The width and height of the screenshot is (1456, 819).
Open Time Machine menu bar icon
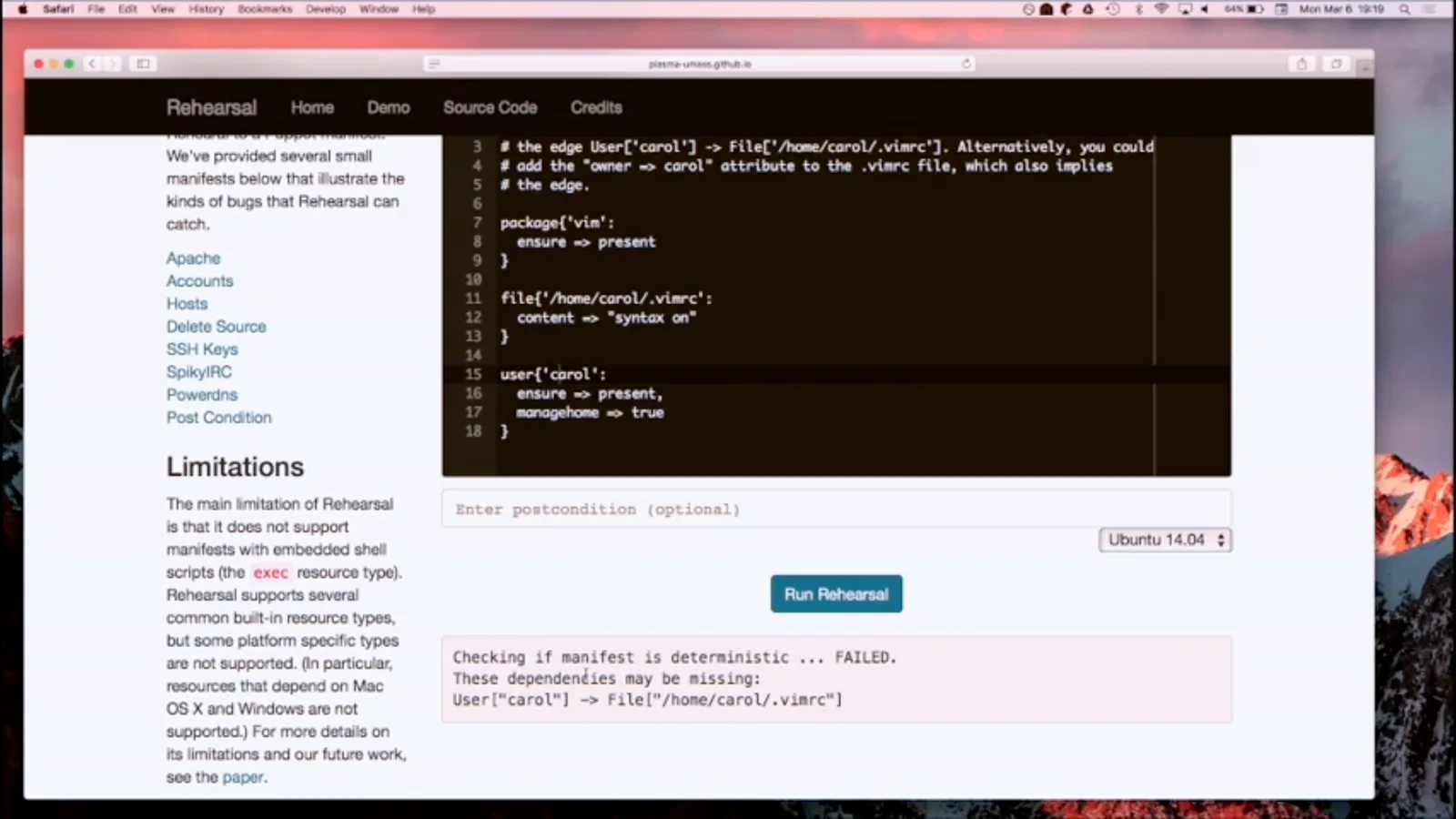(1112, 9)
